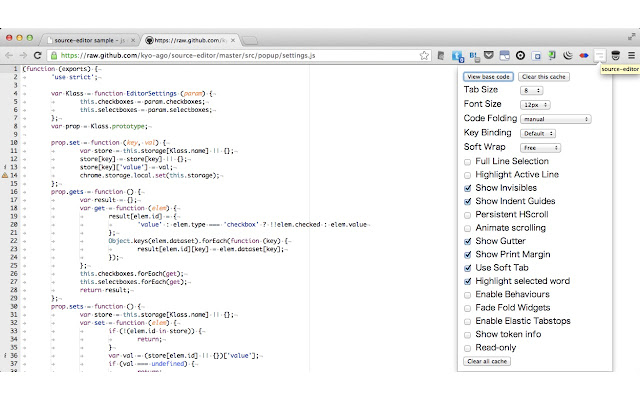640x400 pixels.
Task: Click 'use strict' text on line 2
Action: (72, 77)
